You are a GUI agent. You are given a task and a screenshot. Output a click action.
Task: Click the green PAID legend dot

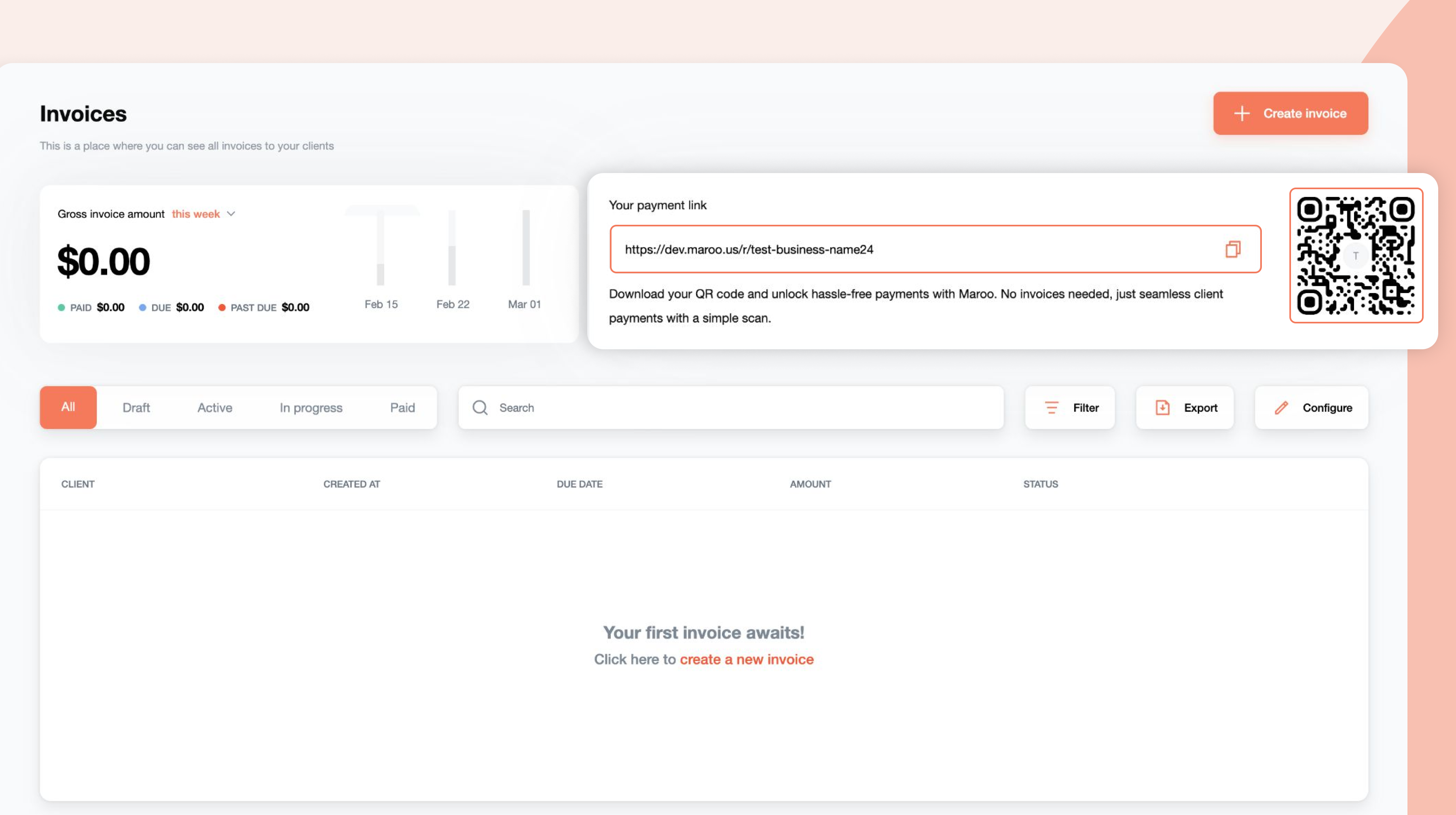coord(61,308)
